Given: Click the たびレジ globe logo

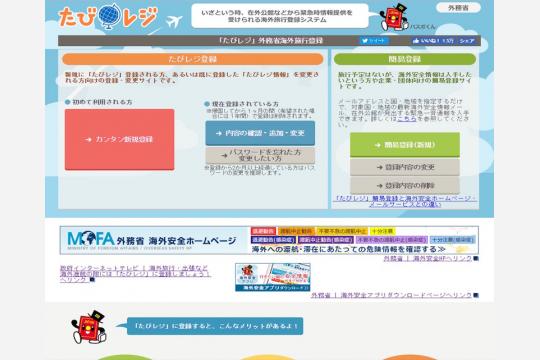Looking at the screenshot, I should pyautogui.click(x=108, y=17).
